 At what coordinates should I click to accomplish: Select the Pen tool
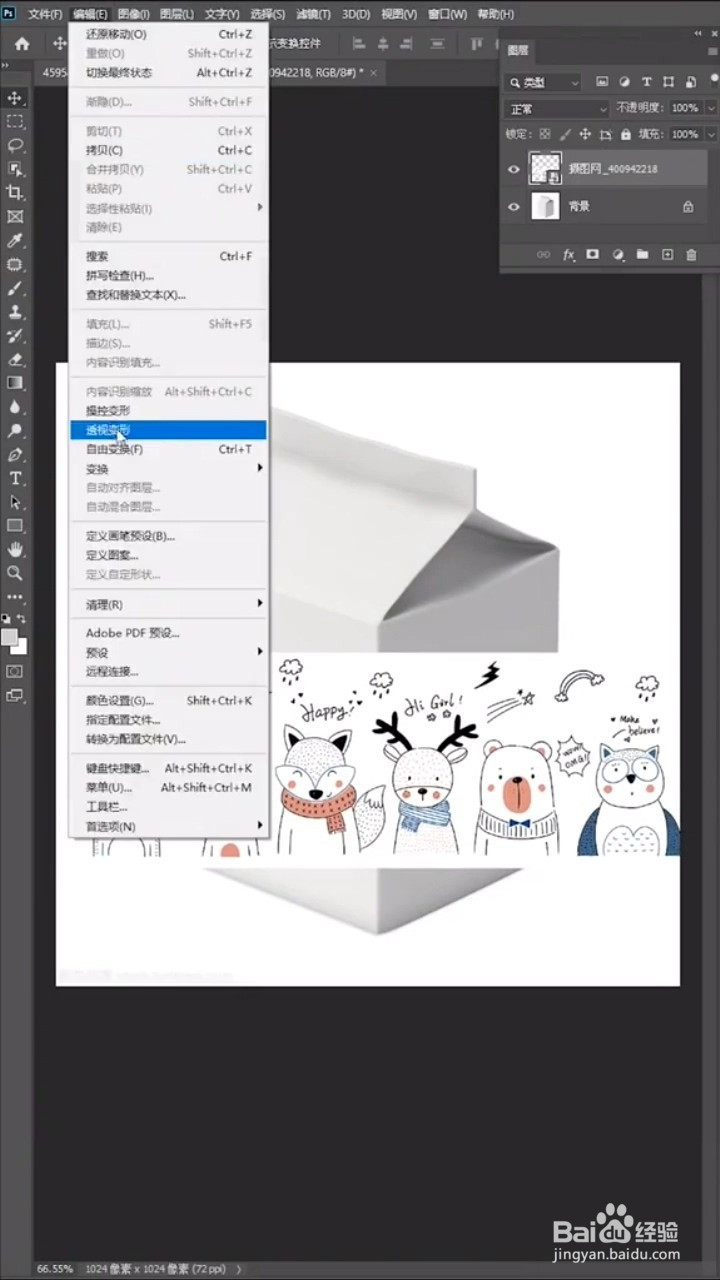tap(15, 455)
